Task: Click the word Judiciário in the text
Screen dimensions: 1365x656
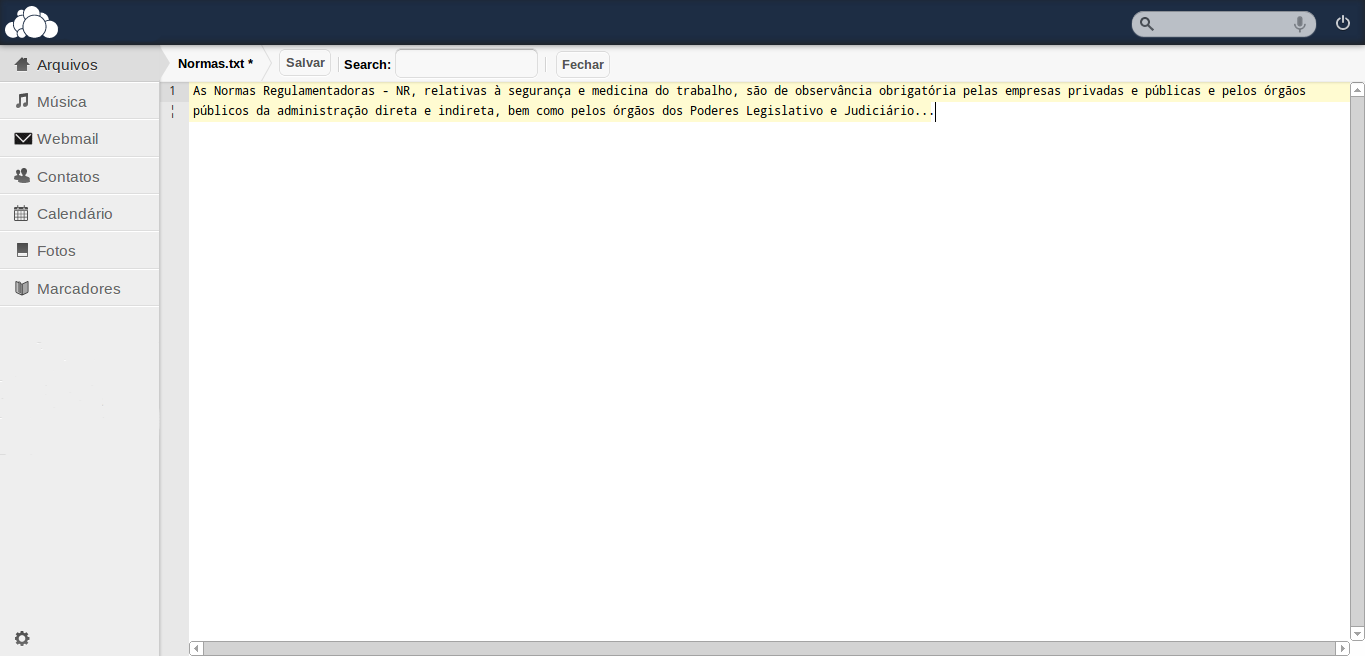Action: click(x=879, y=111)
